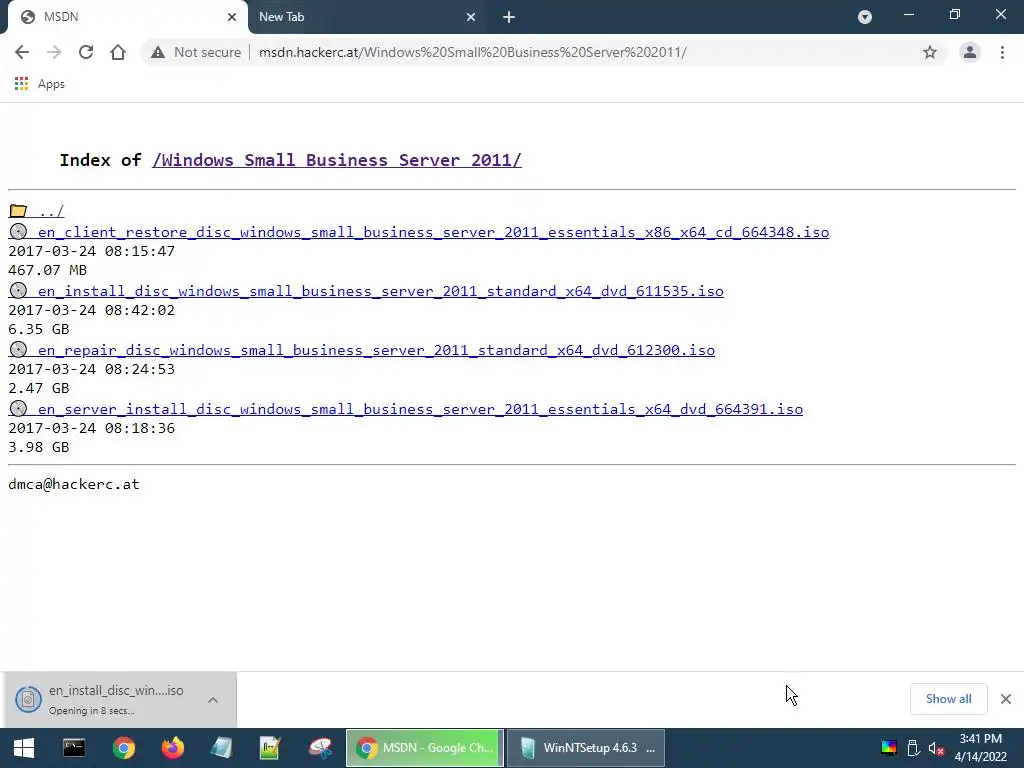Click the folder icon beside ../

click(x=18, y=211)
